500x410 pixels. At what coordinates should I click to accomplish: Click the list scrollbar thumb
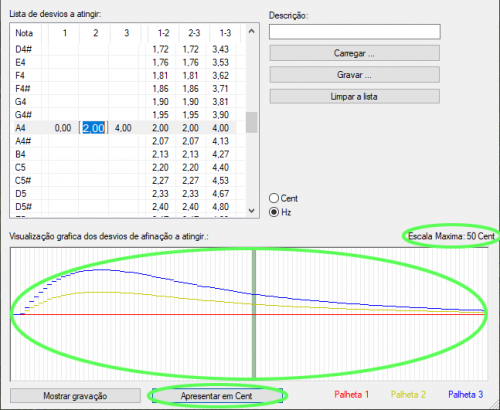252,122
